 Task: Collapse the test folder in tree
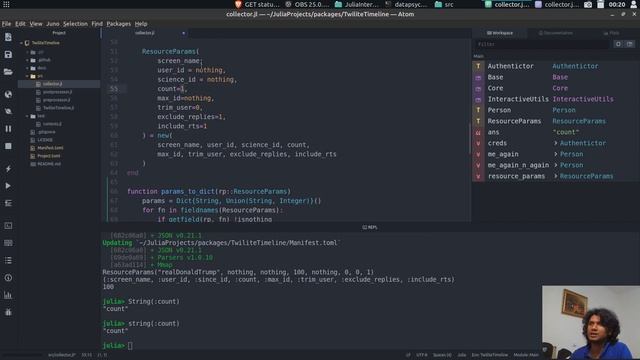pos(28,116)
